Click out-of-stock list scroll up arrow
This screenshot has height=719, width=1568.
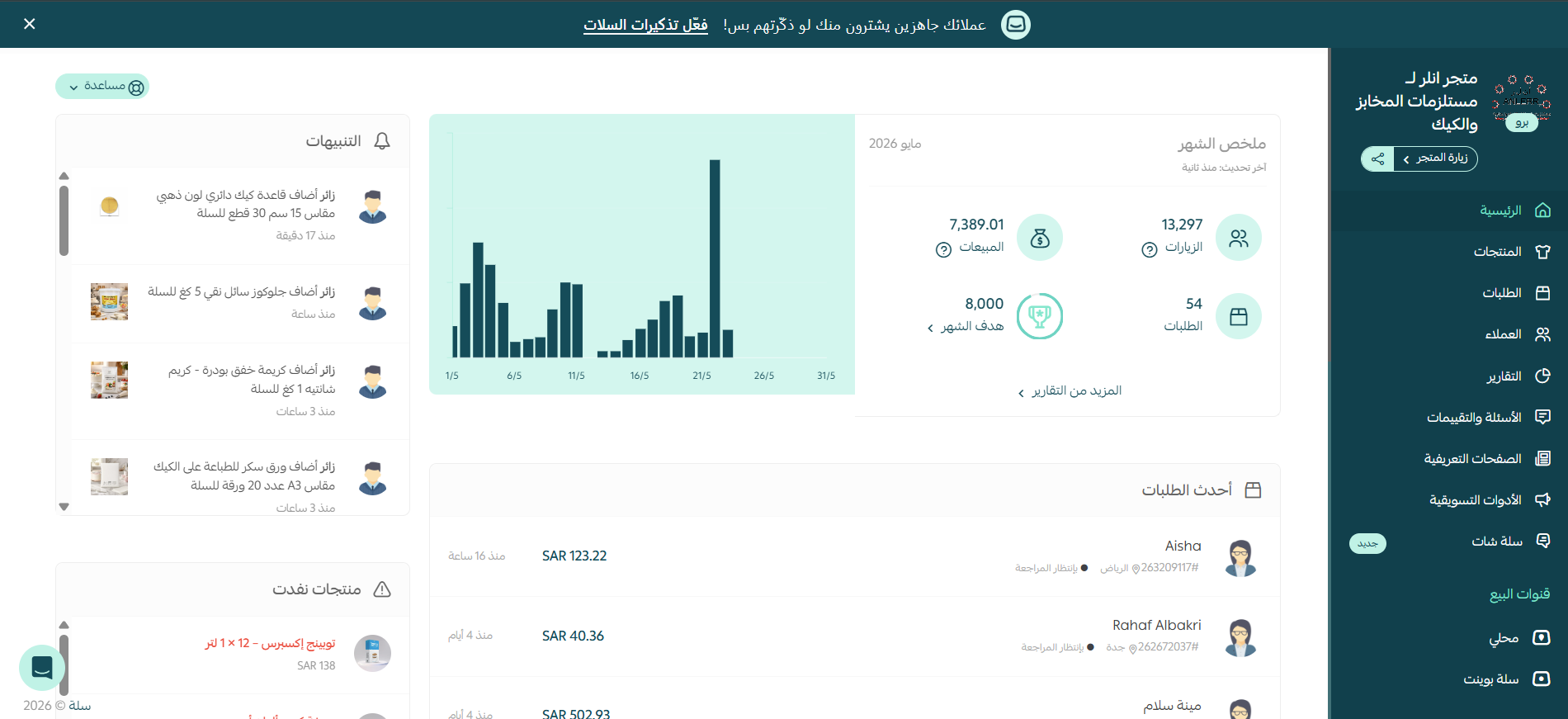[64, 625]
